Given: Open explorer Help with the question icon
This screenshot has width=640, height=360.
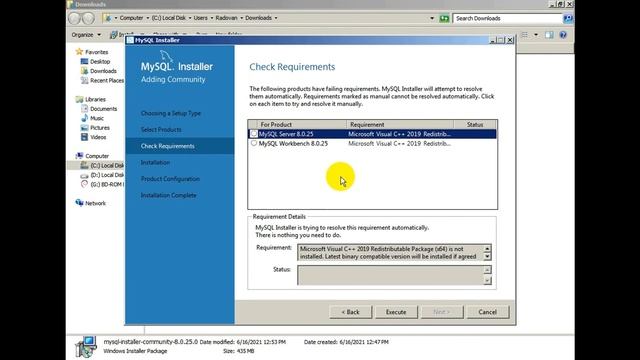Looking at the screenshot, I should click(563, 35).
